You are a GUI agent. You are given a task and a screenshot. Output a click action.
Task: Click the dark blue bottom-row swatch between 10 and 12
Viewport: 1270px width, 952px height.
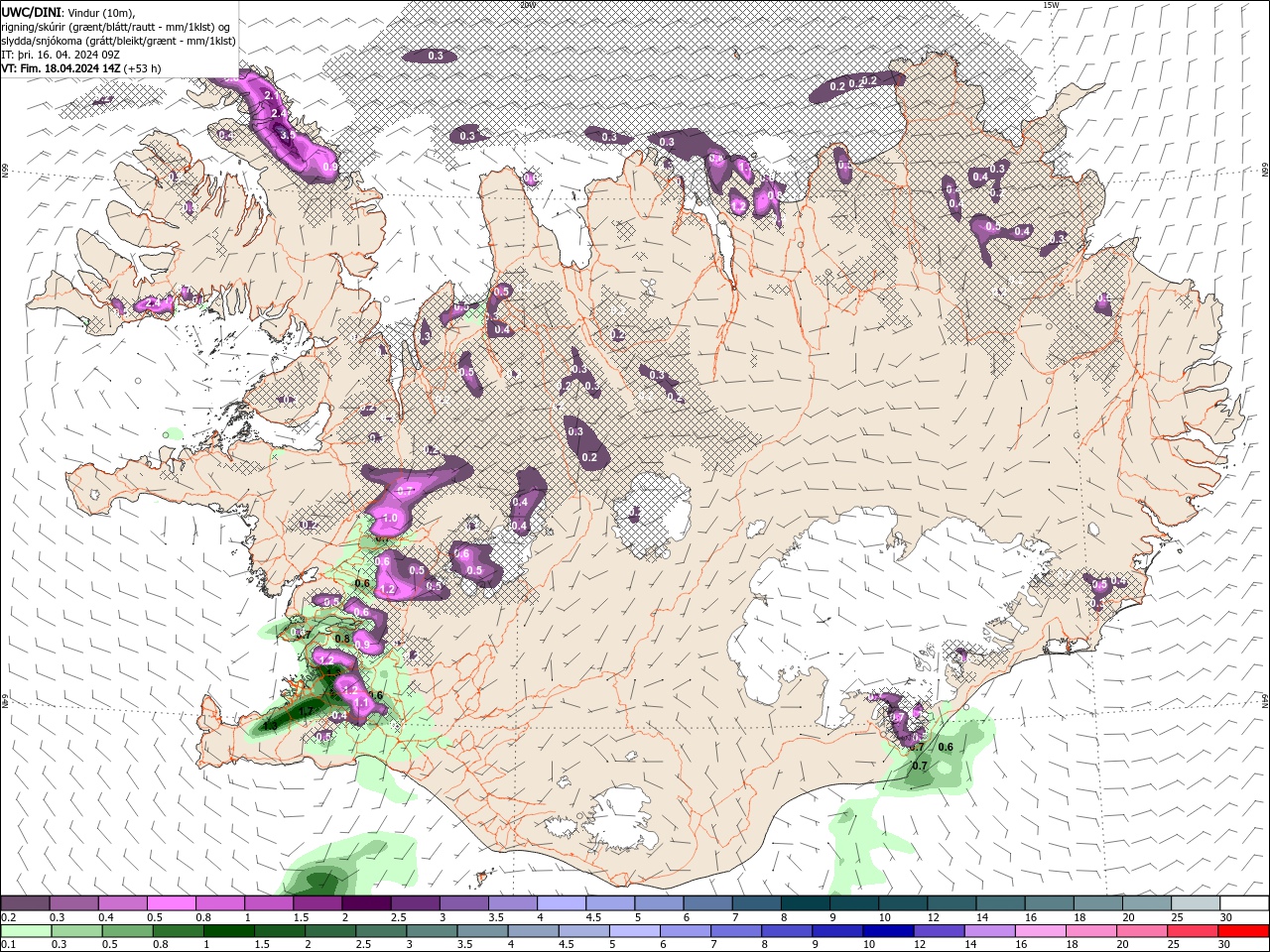coord(886,931)
